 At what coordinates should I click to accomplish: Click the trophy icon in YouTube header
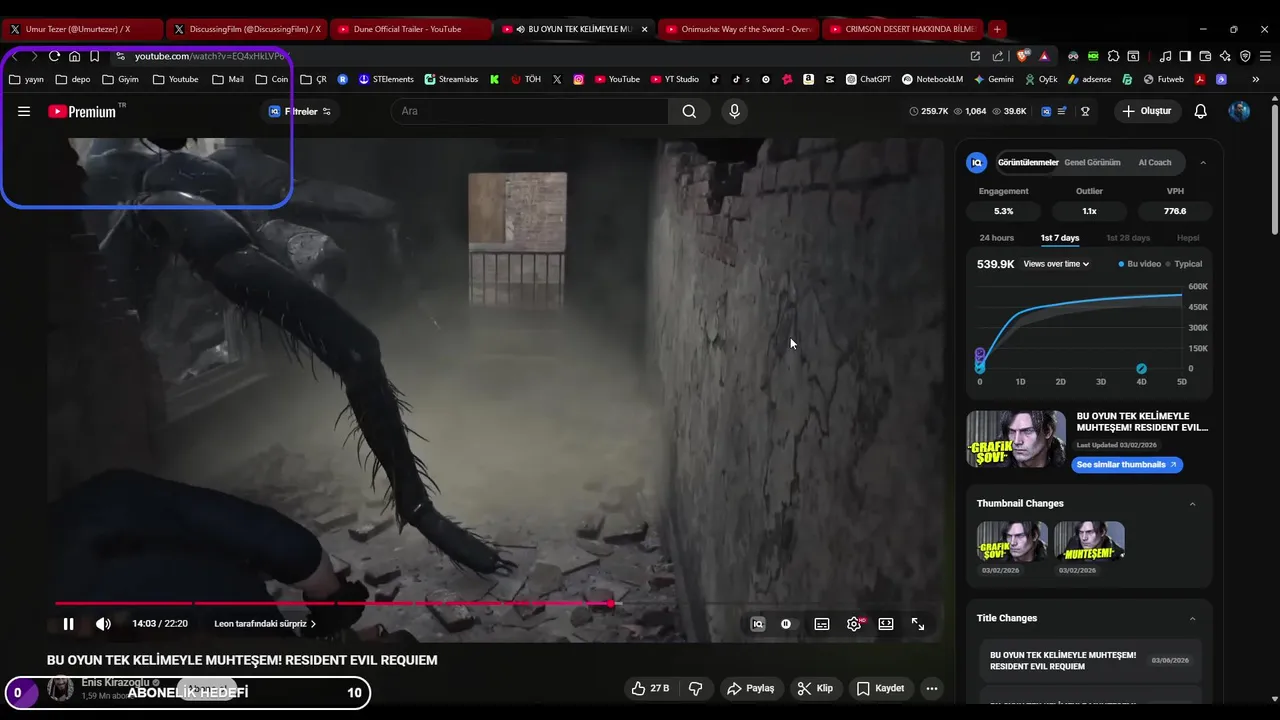(1085, 111)
